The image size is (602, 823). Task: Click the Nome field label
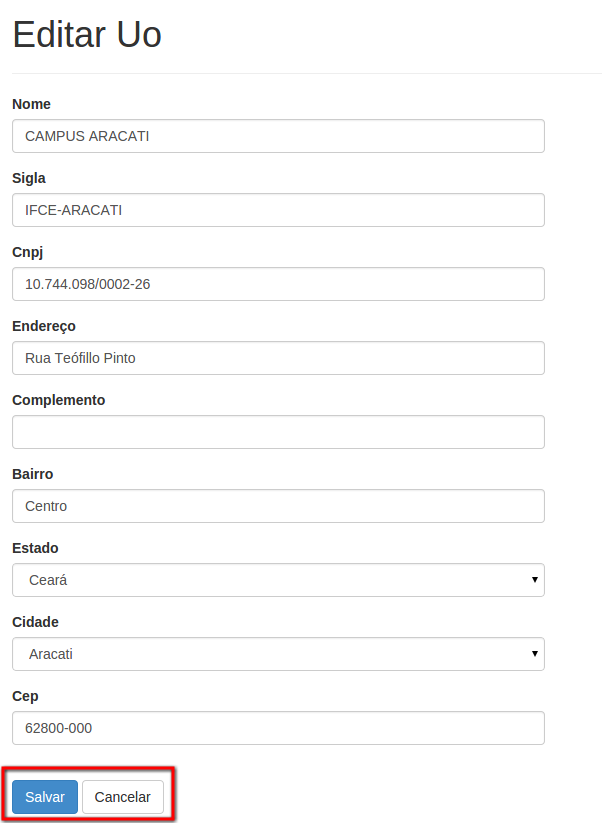(x=31, y=104)
